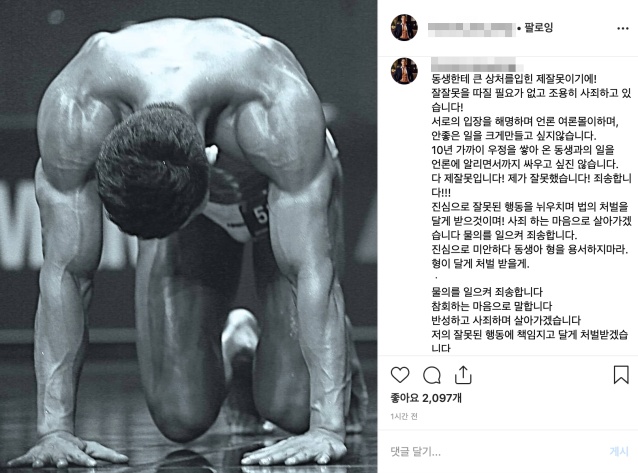The image size is (638, 473).
Task: View the 좋아요 2,097개 likes list
Action: coord(426,398)
